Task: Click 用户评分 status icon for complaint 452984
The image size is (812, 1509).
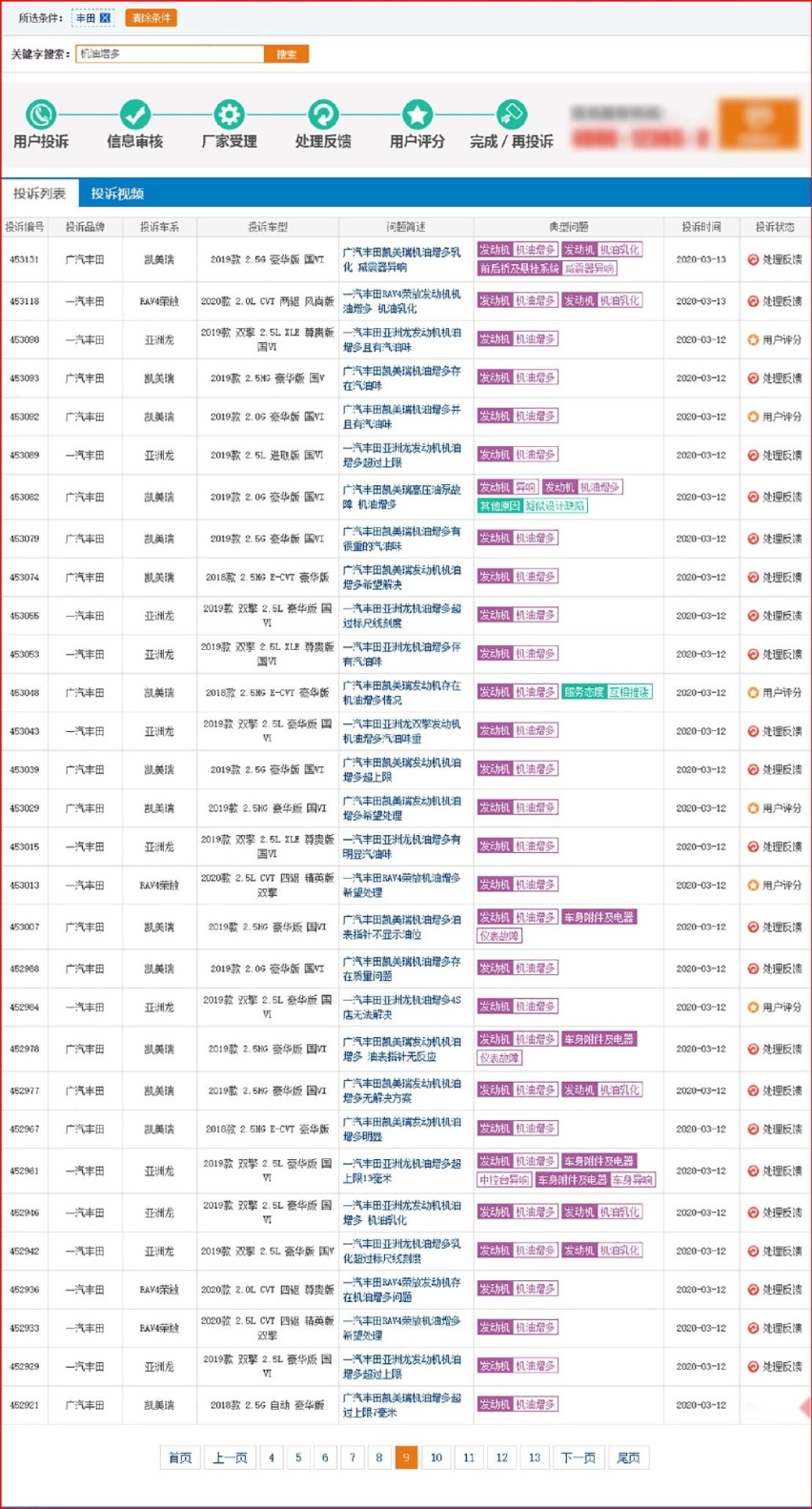Action: pos(753,1008)
